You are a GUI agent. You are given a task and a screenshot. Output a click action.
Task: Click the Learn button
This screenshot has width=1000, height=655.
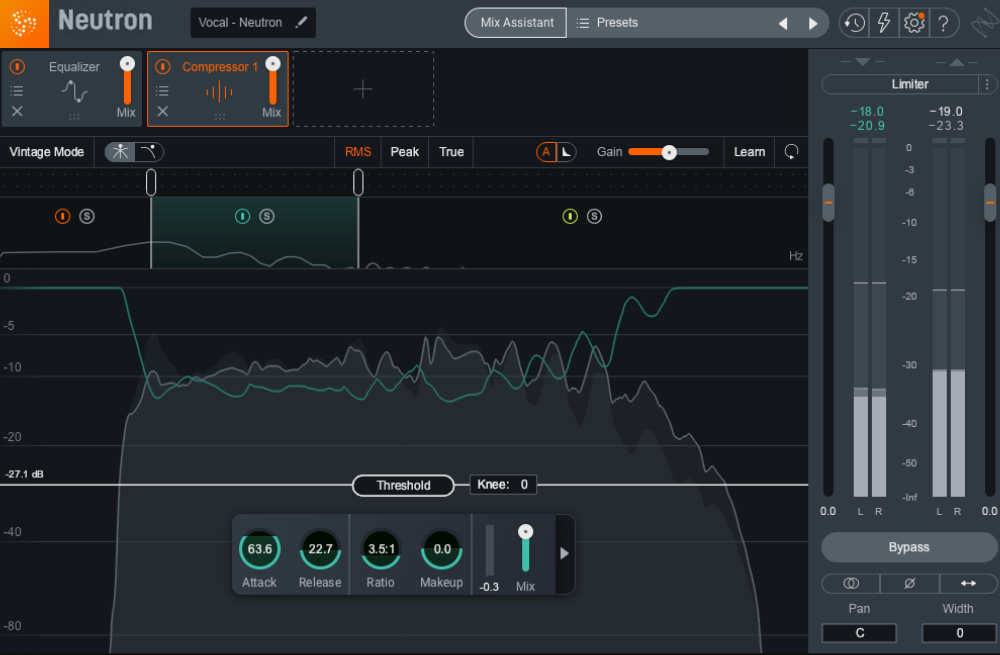pyautogui.click(x=749, y=152)
